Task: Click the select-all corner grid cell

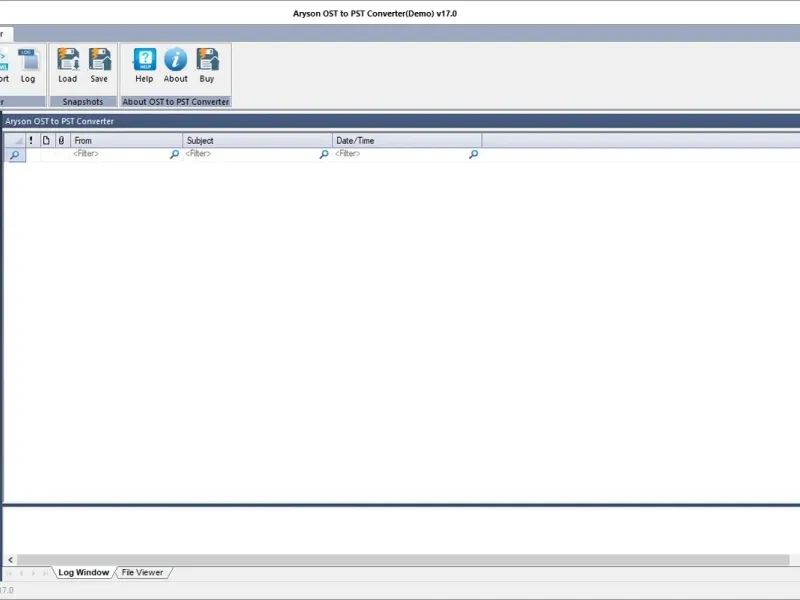Action: tap(15, 140)
